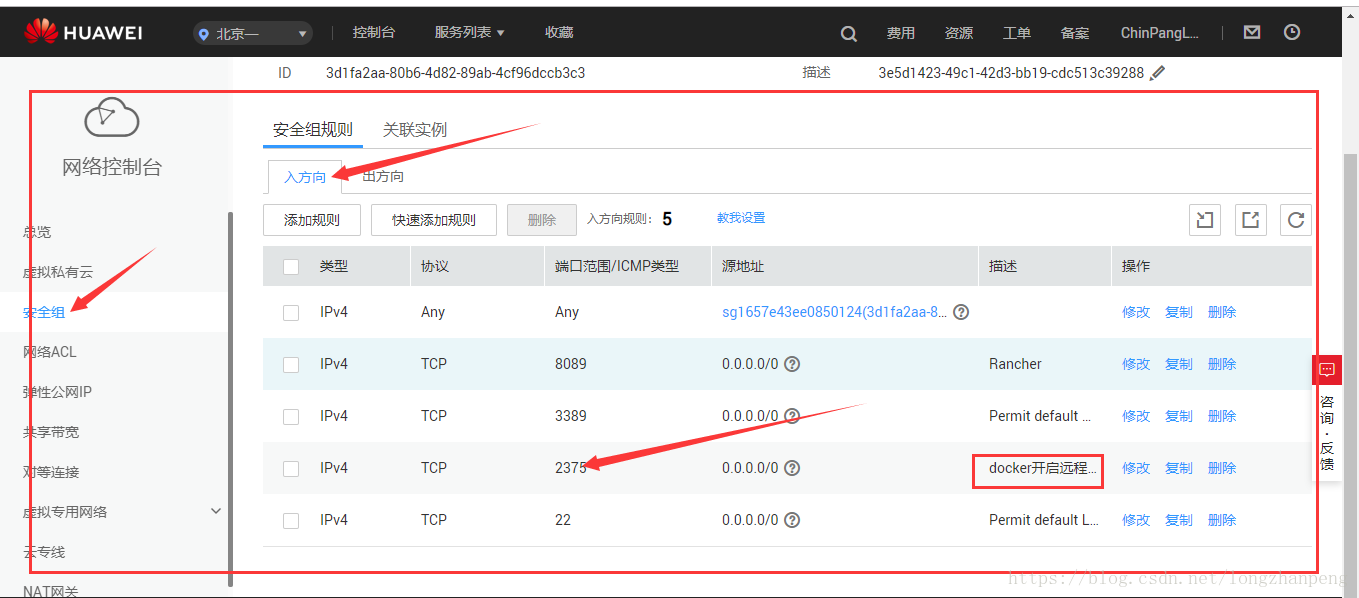Click help icon in port 22 row
Screen dimensions: 1359x598
click(792, 520)
